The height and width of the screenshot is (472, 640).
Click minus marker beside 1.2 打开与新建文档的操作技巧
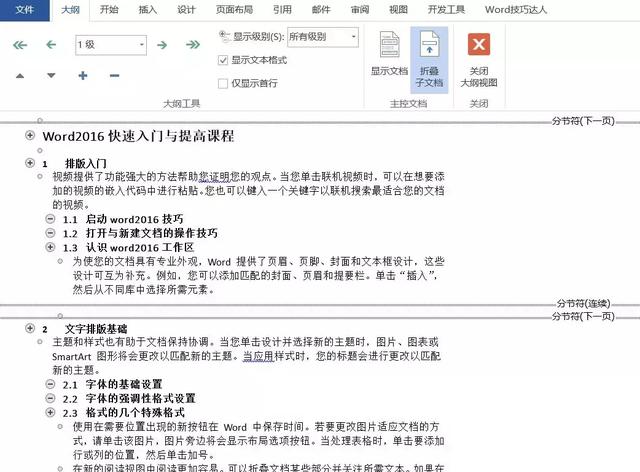(50, 233)
